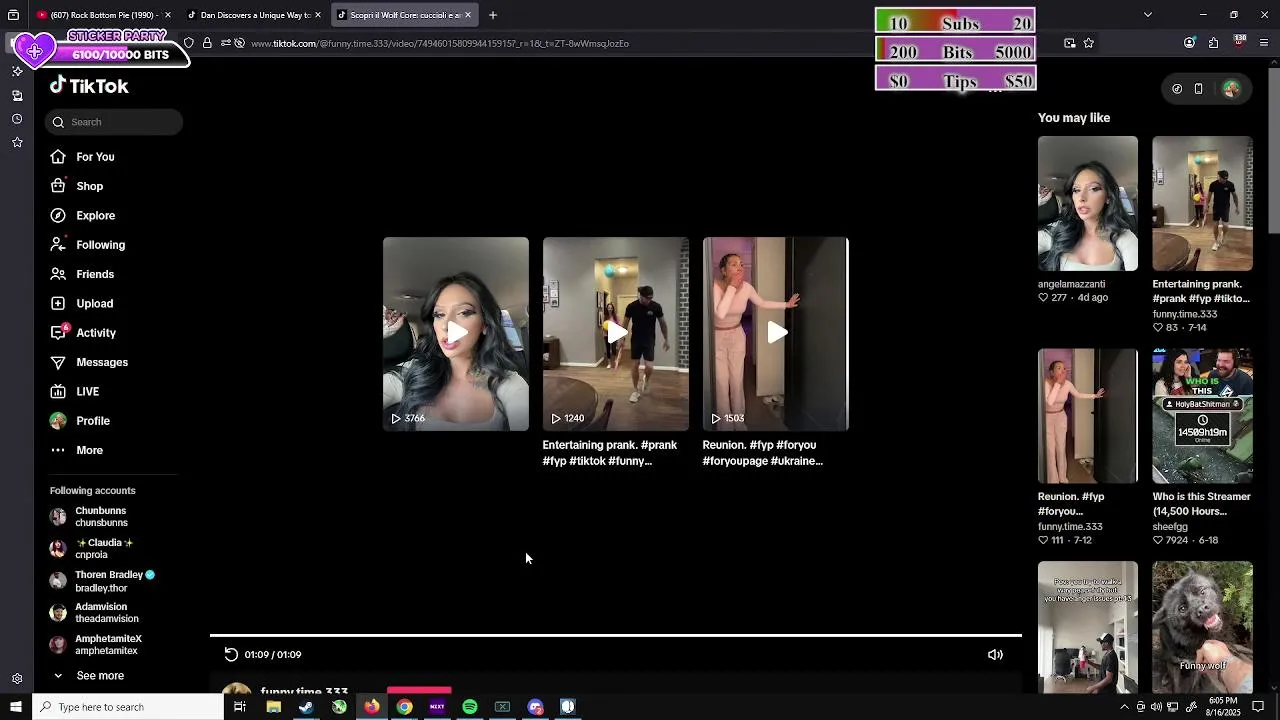Go to the LIVE section

pyautogui.click(x=74, y=391)
